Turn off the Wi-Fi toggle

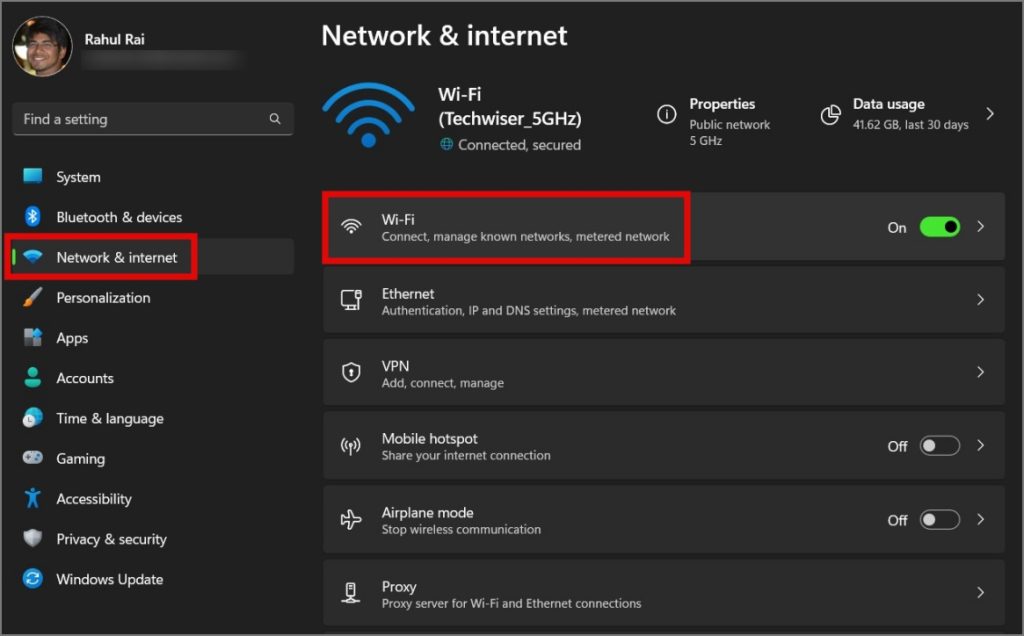[x=939, y=227]
